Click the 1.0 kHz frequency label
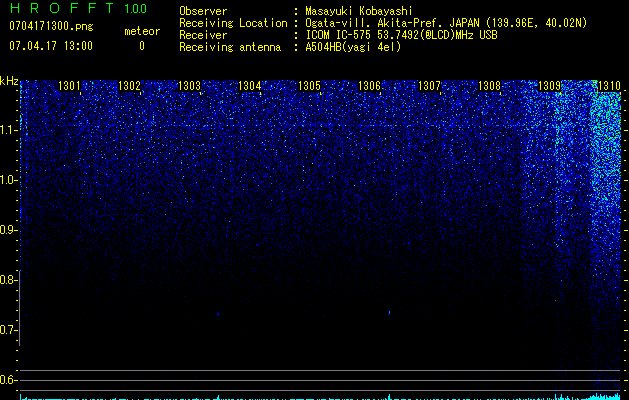 pyautogui.click(x=8, y=180)
